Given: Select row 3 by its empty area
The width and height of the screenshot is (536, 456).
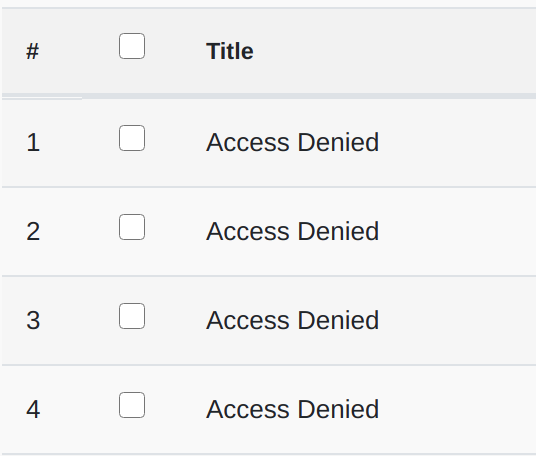Looking at the screenshot, I should pos(458,321).
